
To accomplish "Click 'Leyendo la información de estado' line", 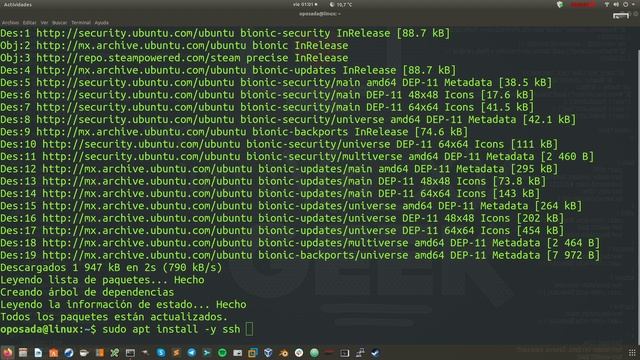I will click(x=123, y=304).
